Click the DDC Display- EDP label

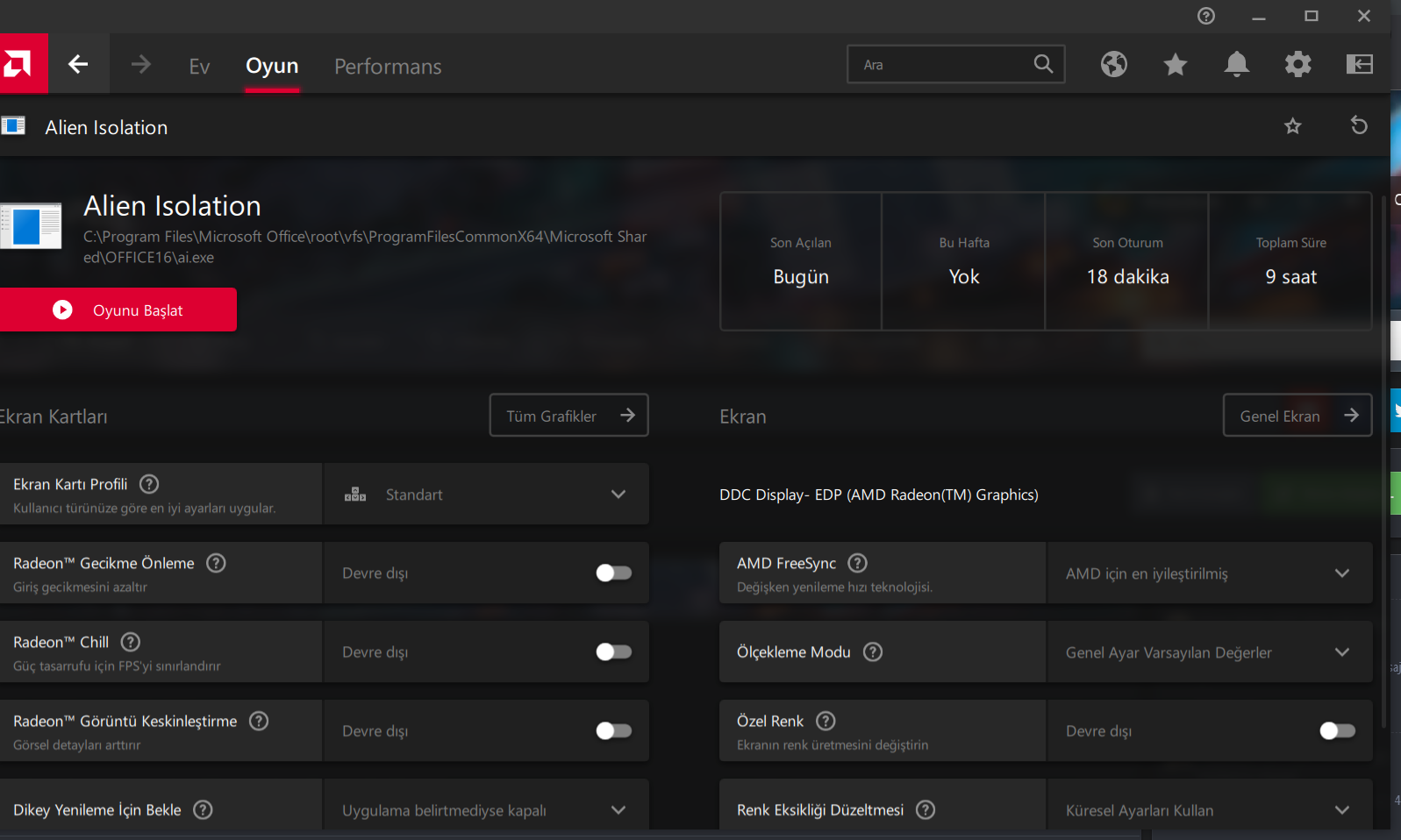(x=879, y=495)
